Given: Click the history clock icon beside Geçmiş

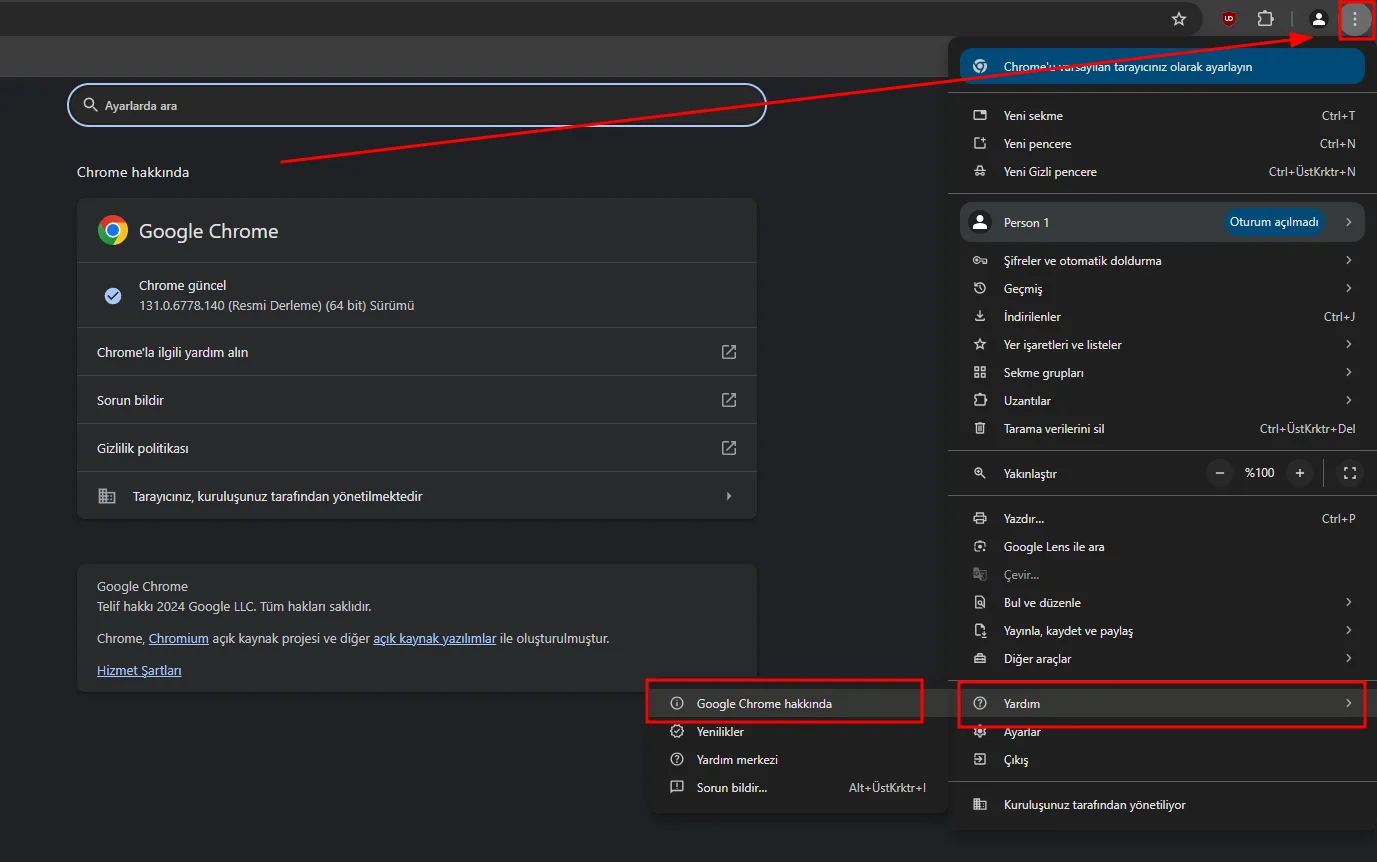Looking at the screenshot, I should point(980,289).
